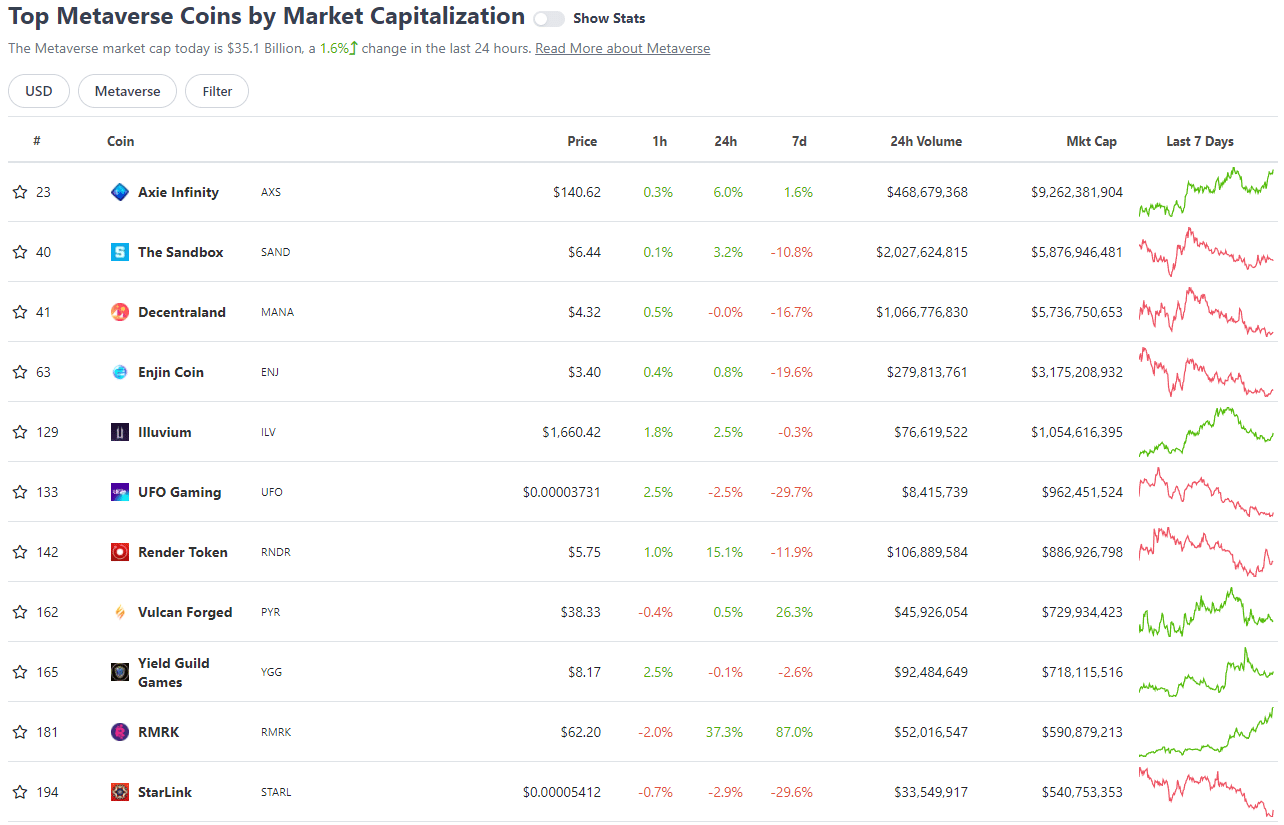View RMRK's 7-day sparkline chart
Screen dimensions: 1284x825
point(1207,732)
